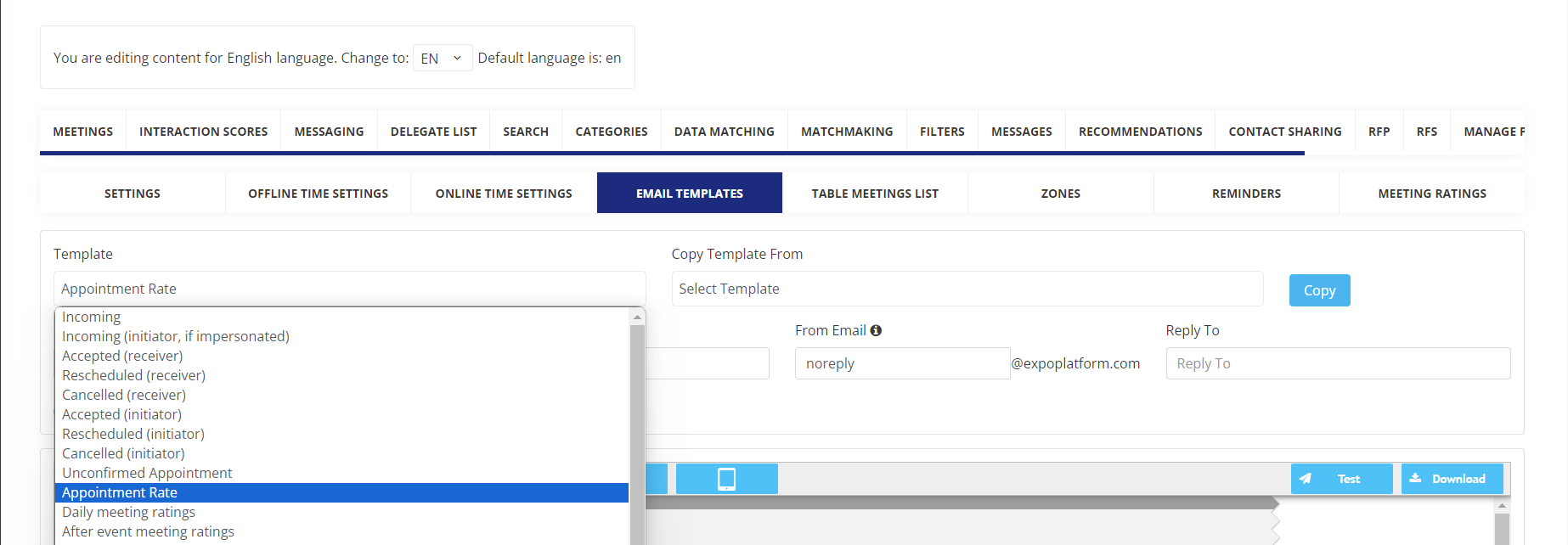Open the Meeting Ratings sub-tab

(1432, 194)
